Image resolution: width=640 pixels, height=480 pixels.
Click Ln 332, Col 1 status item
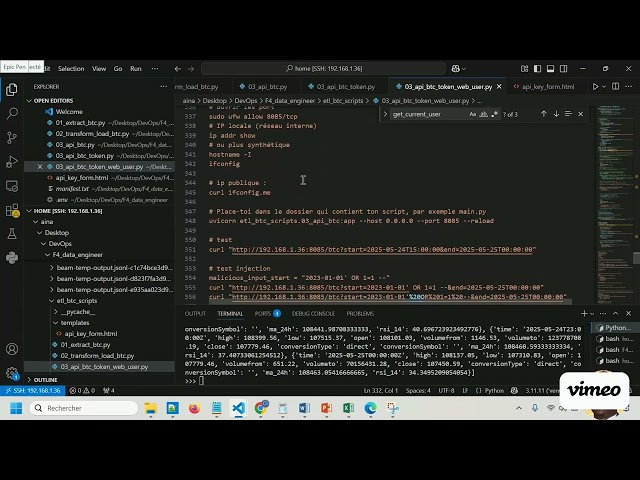380,391
